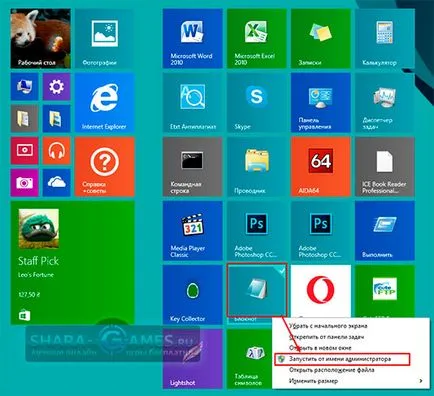Choose Открепить от панели задач
This screenshot has height=396, width=434.
[x=326, y=337]
